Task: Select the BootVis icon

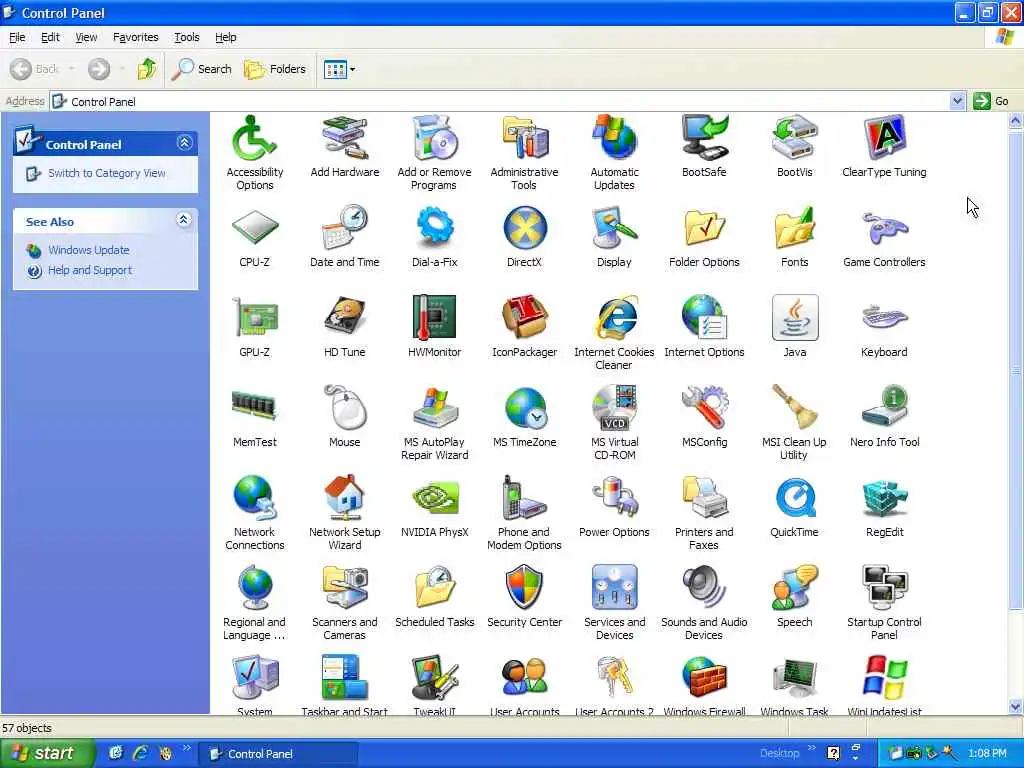Action: click(794, 138)
